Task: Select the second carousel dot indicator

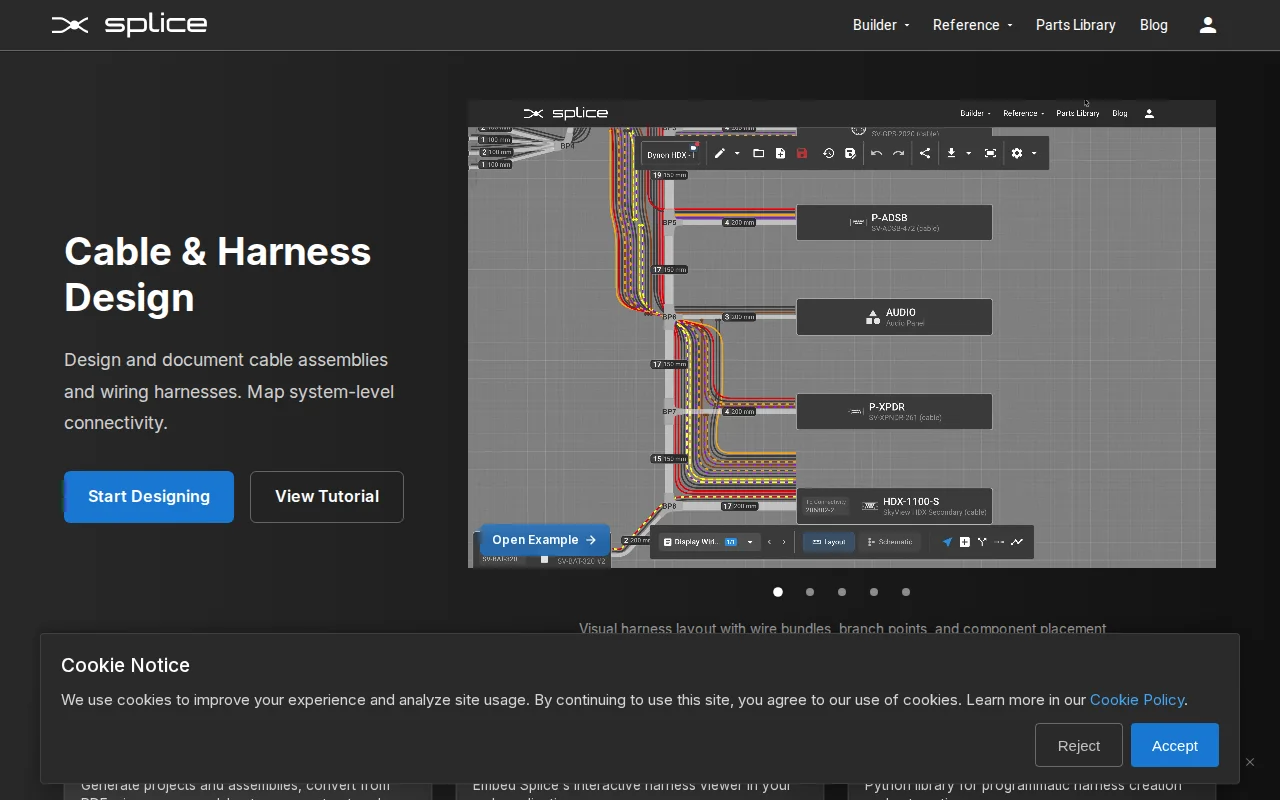Action: 810,592
